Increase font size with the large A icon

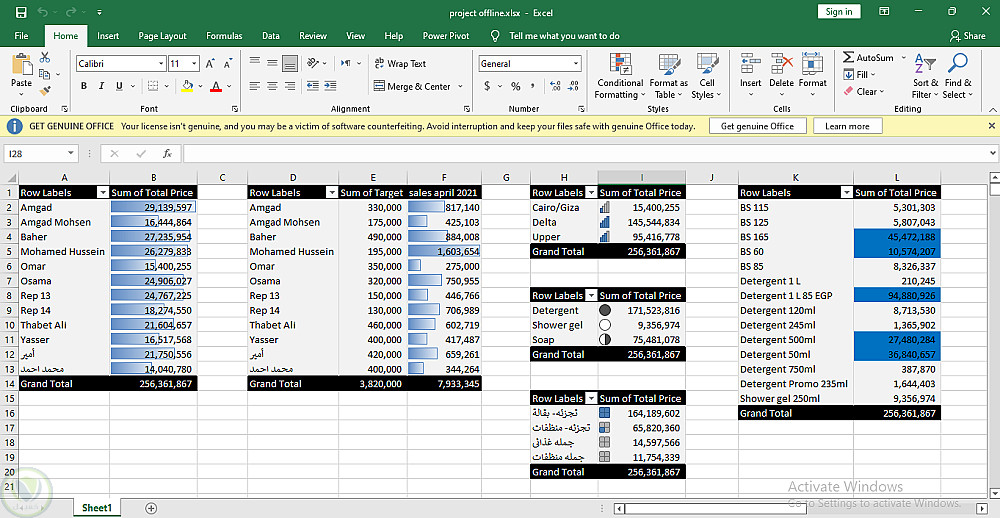tap(210, 64)
